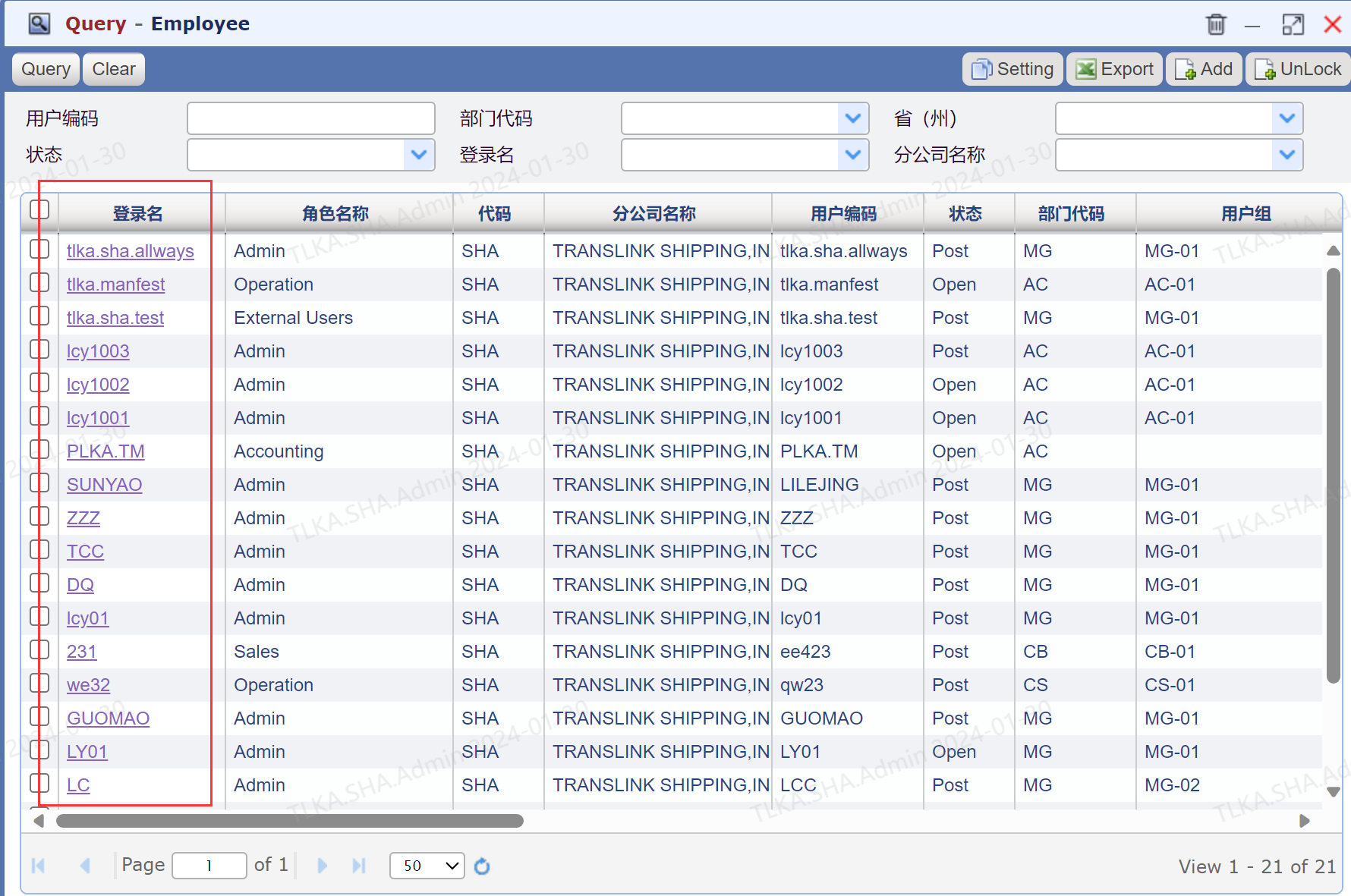Open the tlka.manfest employee link
Viewport: 1351px width, 896px height.
coord(116,285)
